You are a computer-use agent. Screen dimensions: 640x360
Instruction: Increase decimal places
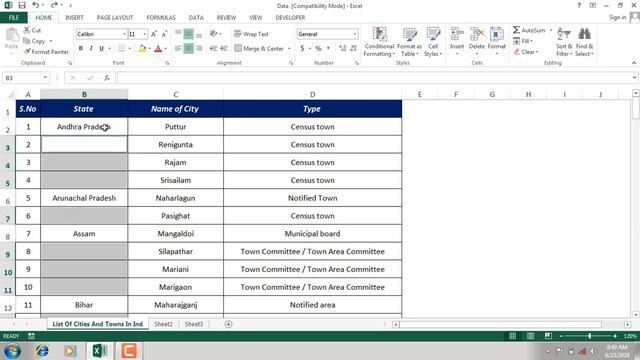(342, 49)
